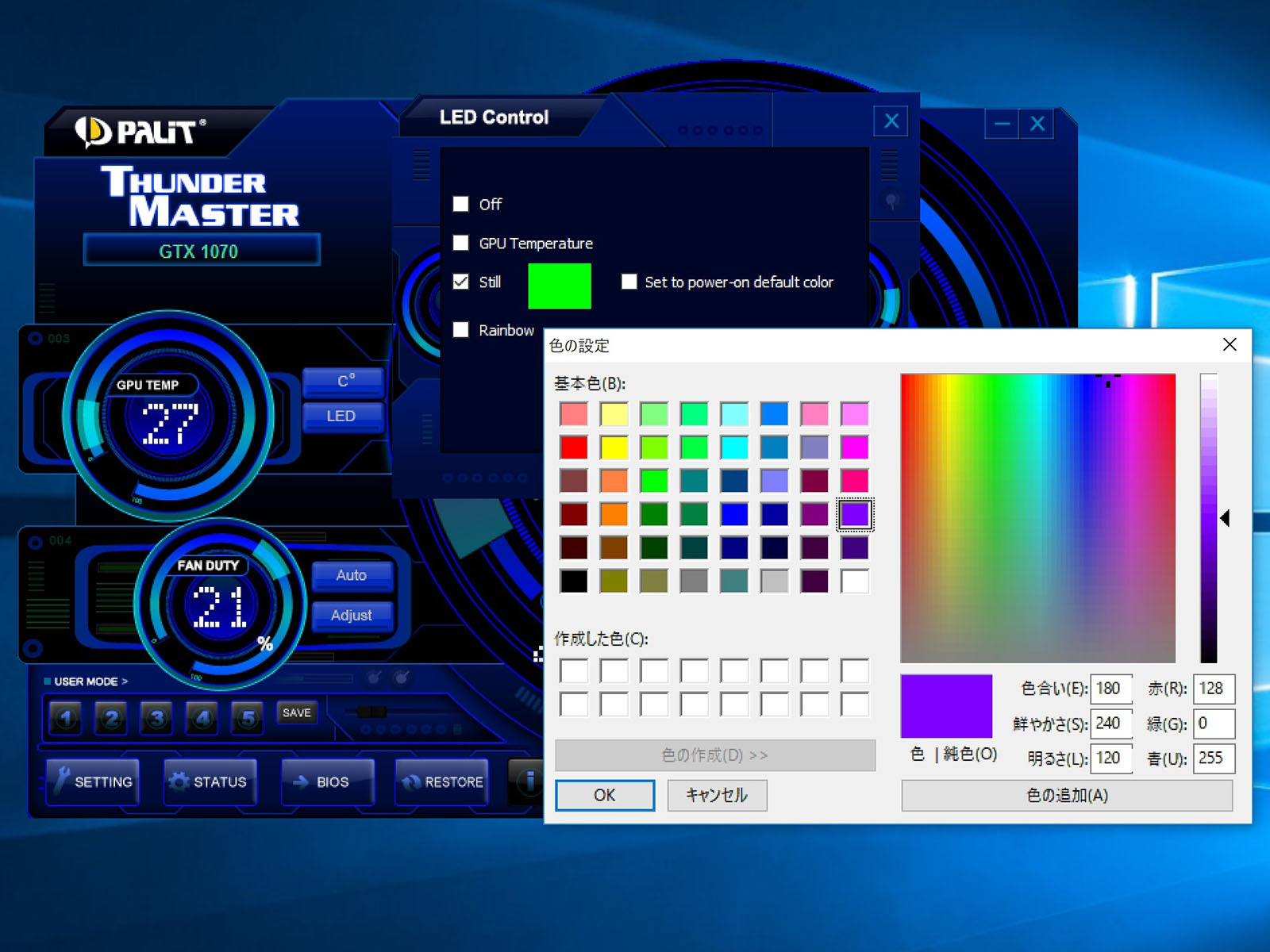
Task: Confirm color with OK button
Action: coord(605,795)
